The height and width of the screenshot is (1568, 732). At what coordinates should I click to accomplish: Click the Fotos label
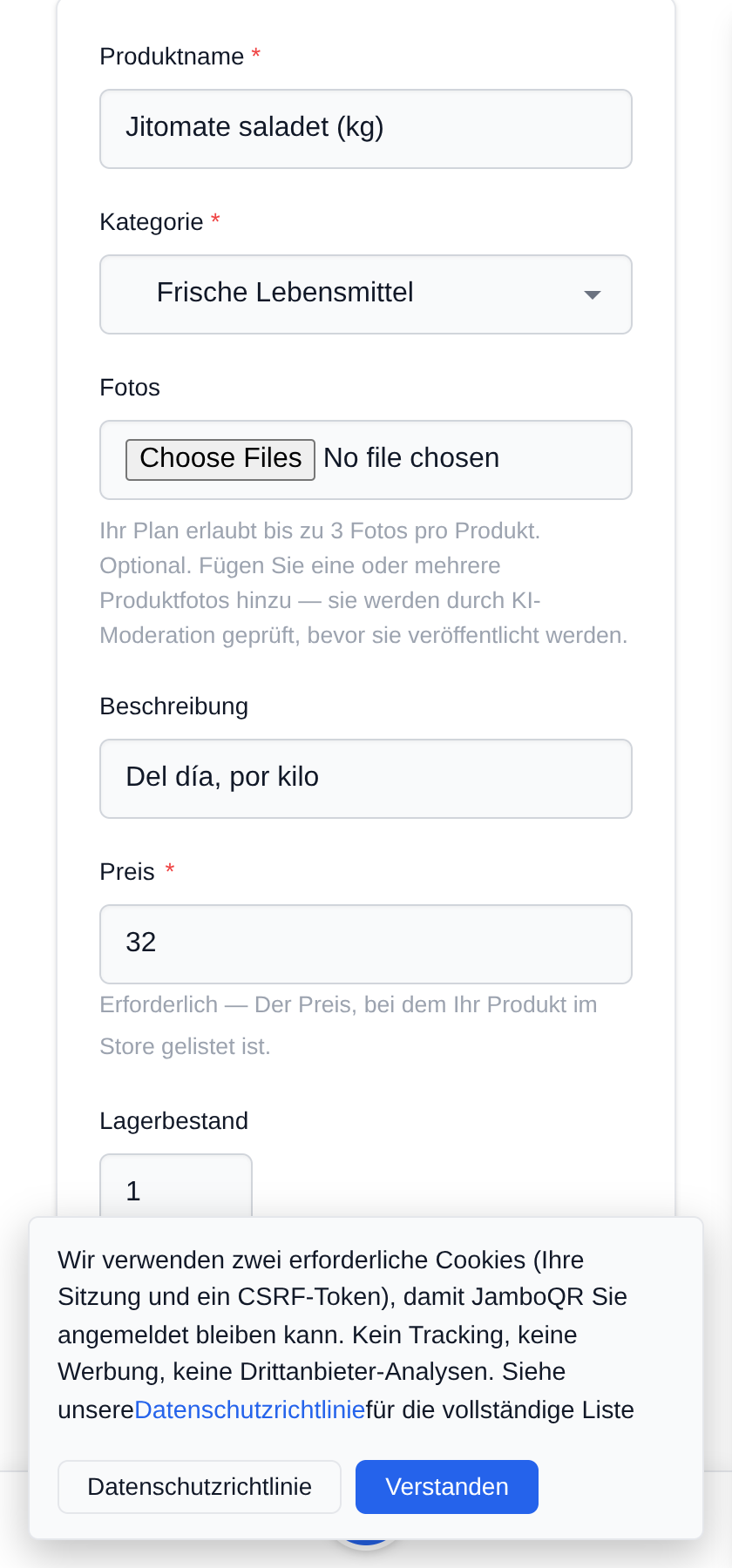tap(130, 388)
